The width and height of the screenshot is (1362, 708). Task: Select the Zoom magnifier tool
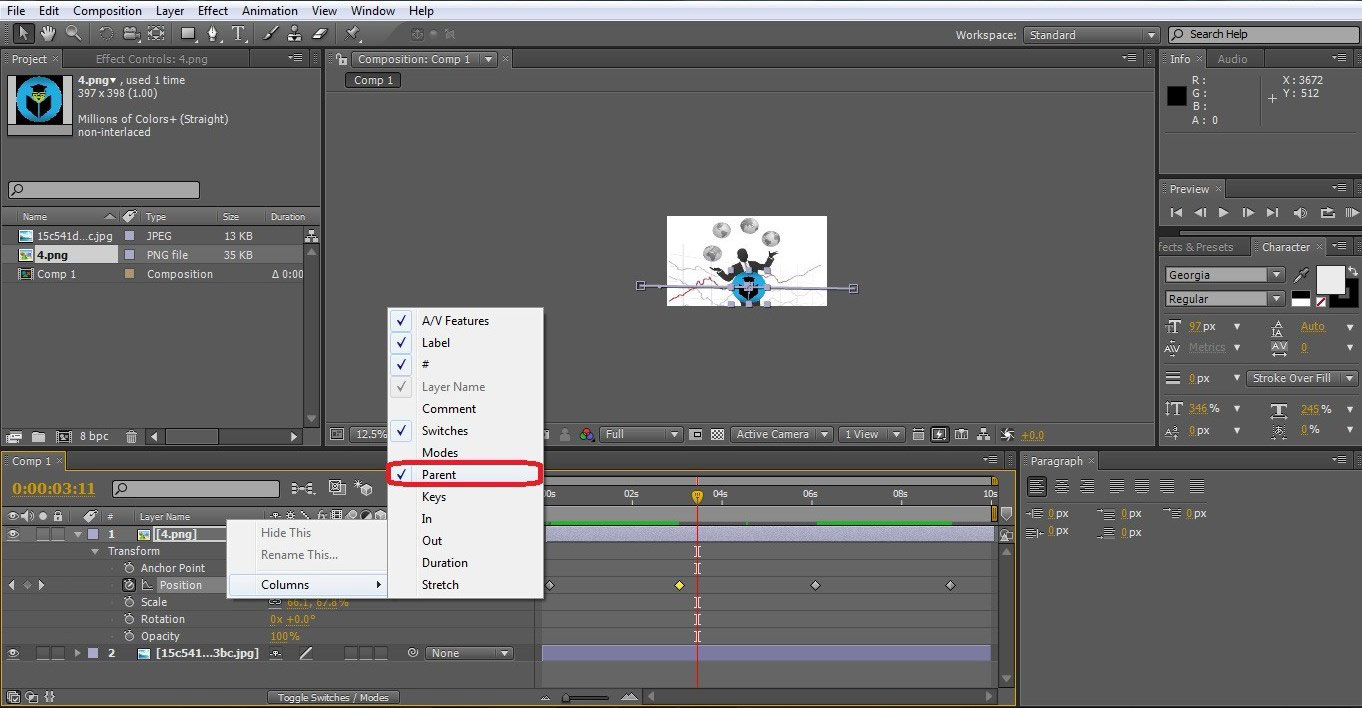73,34
